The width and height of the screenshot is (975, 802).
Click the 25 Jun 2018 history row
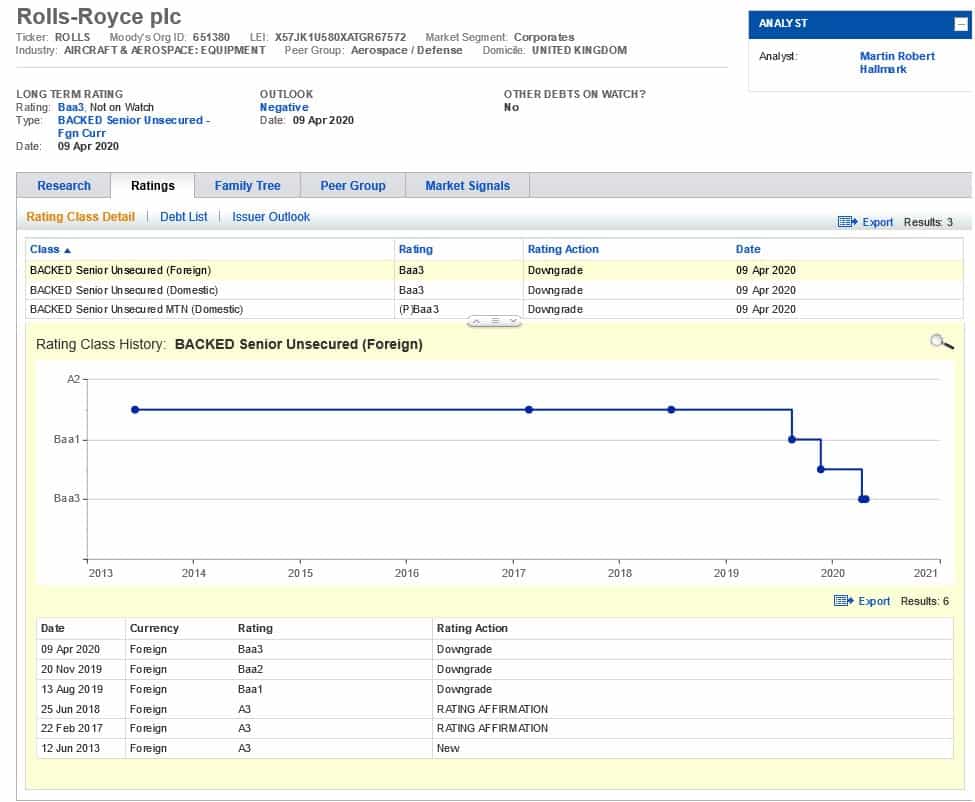494,709
